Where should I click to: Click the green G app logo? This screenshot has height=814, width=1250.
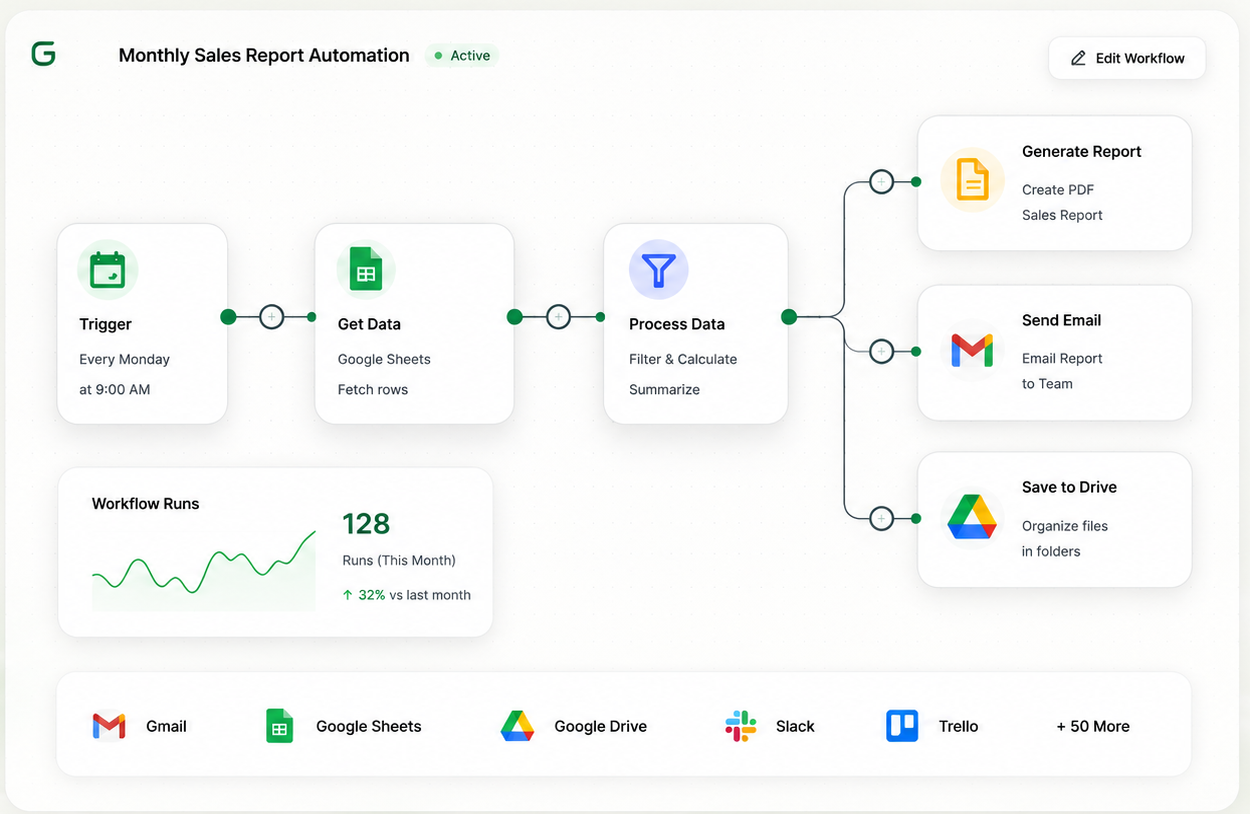[x=43, y=54]
